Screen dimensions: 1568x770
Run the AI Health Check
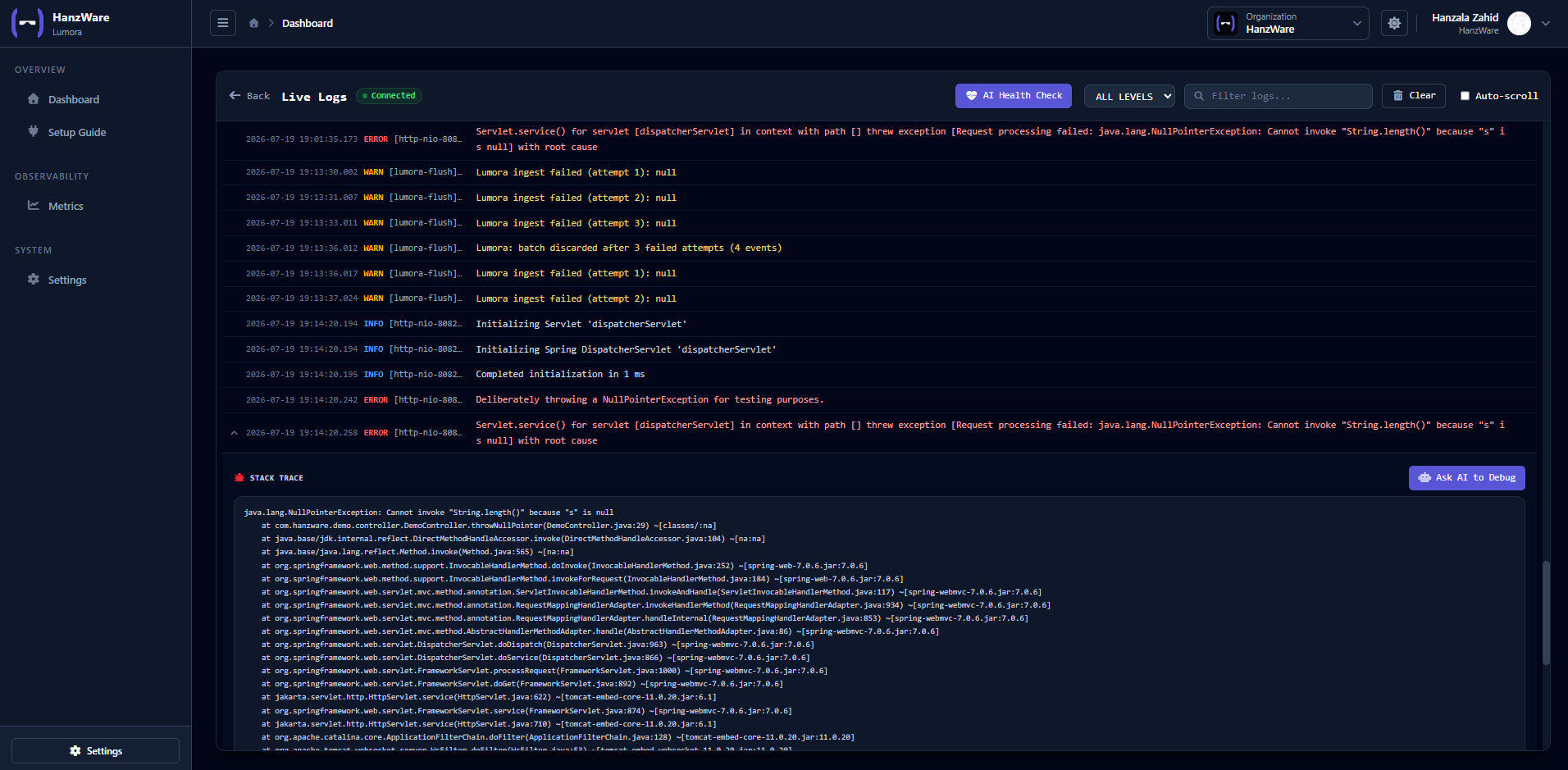(x=1014, y=96)
